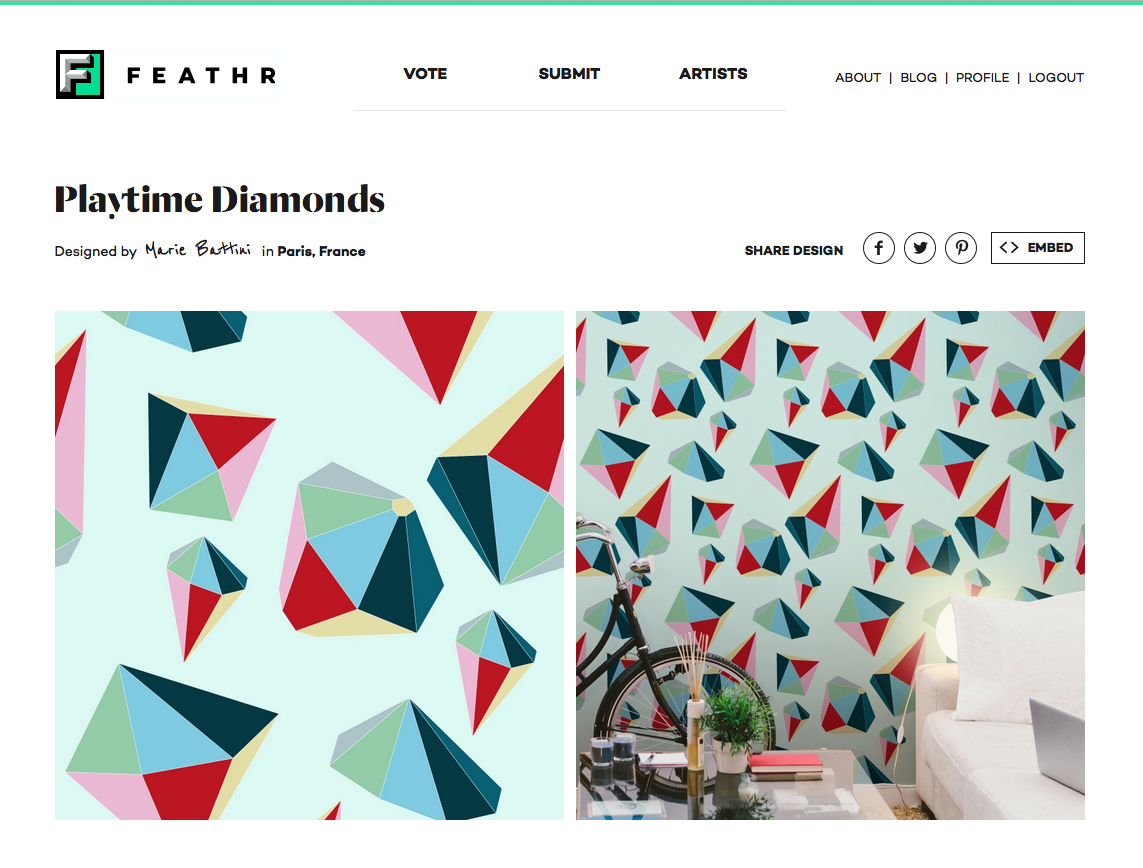Image resolution: width=1143 pixels, height=868 pixels.
Task: Open the VOTE page
Action: 425,74
